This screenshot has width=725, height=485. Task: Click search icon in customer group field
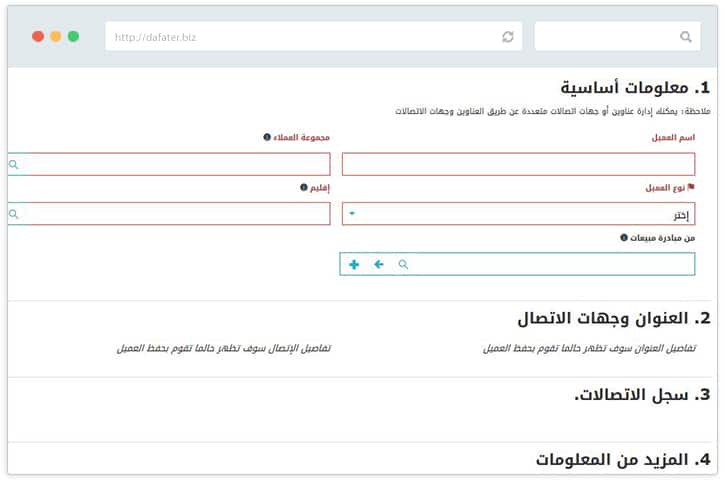coord(14,164)
